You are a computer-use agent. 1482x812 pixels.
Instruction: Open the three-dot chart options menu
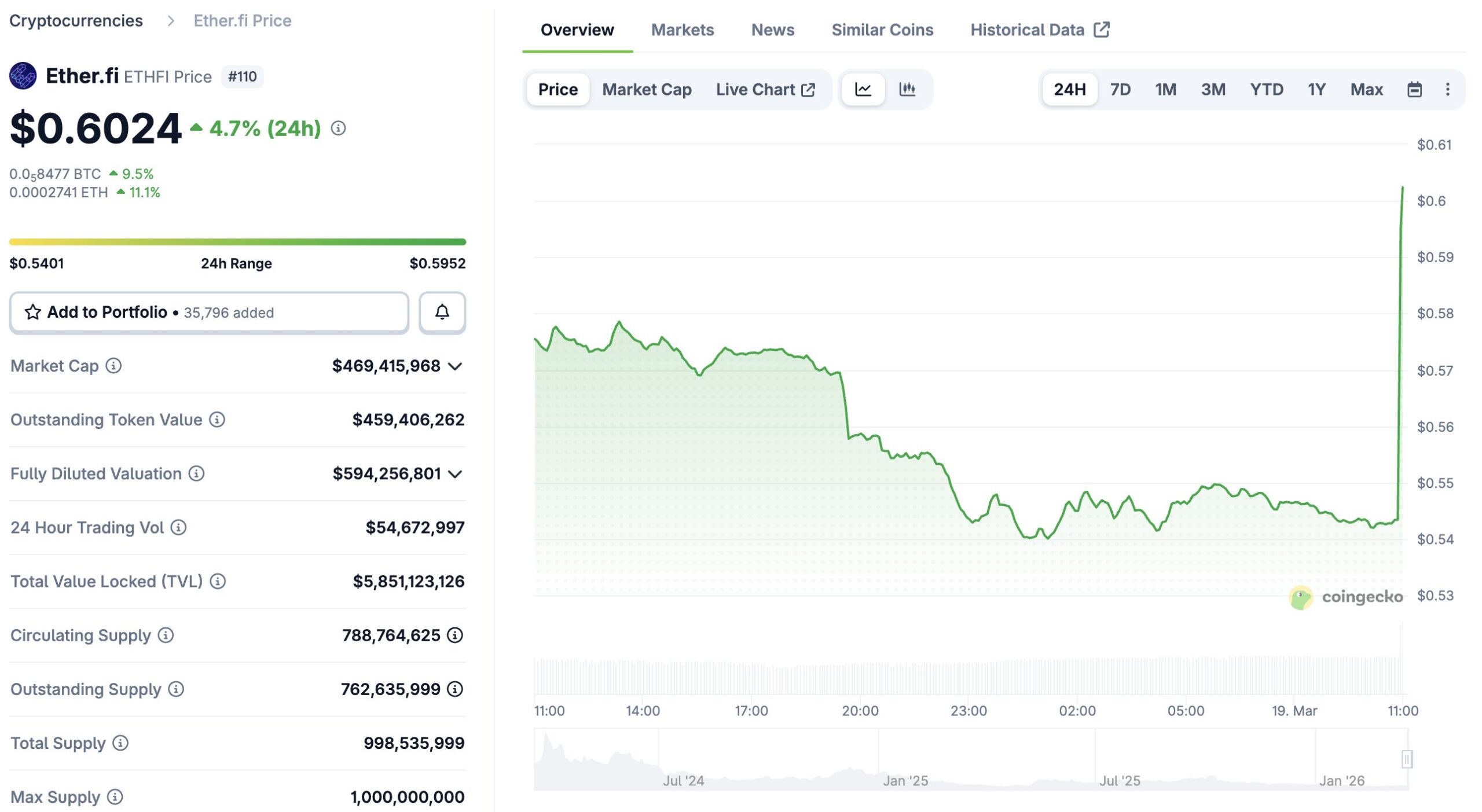(1448, 89)
